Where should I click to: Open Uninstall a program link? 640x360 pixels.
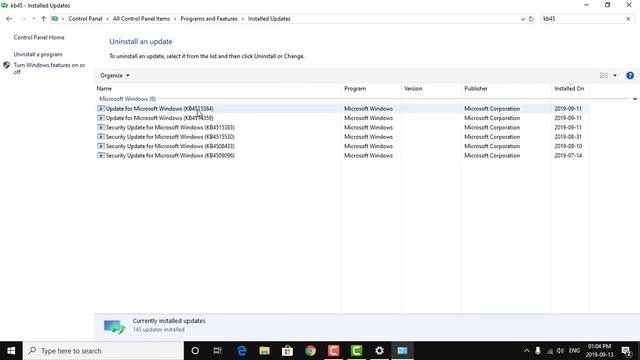pos(38,54)
